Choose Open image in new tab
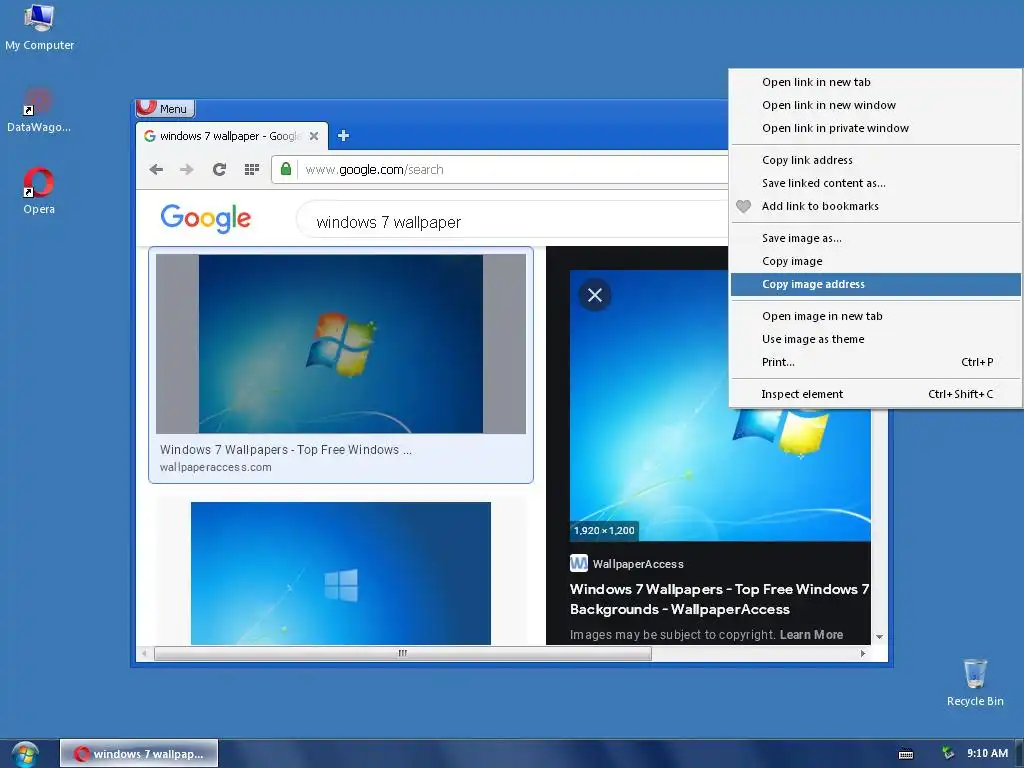Viewport: 1024px width, 768px height. [875, 316]
